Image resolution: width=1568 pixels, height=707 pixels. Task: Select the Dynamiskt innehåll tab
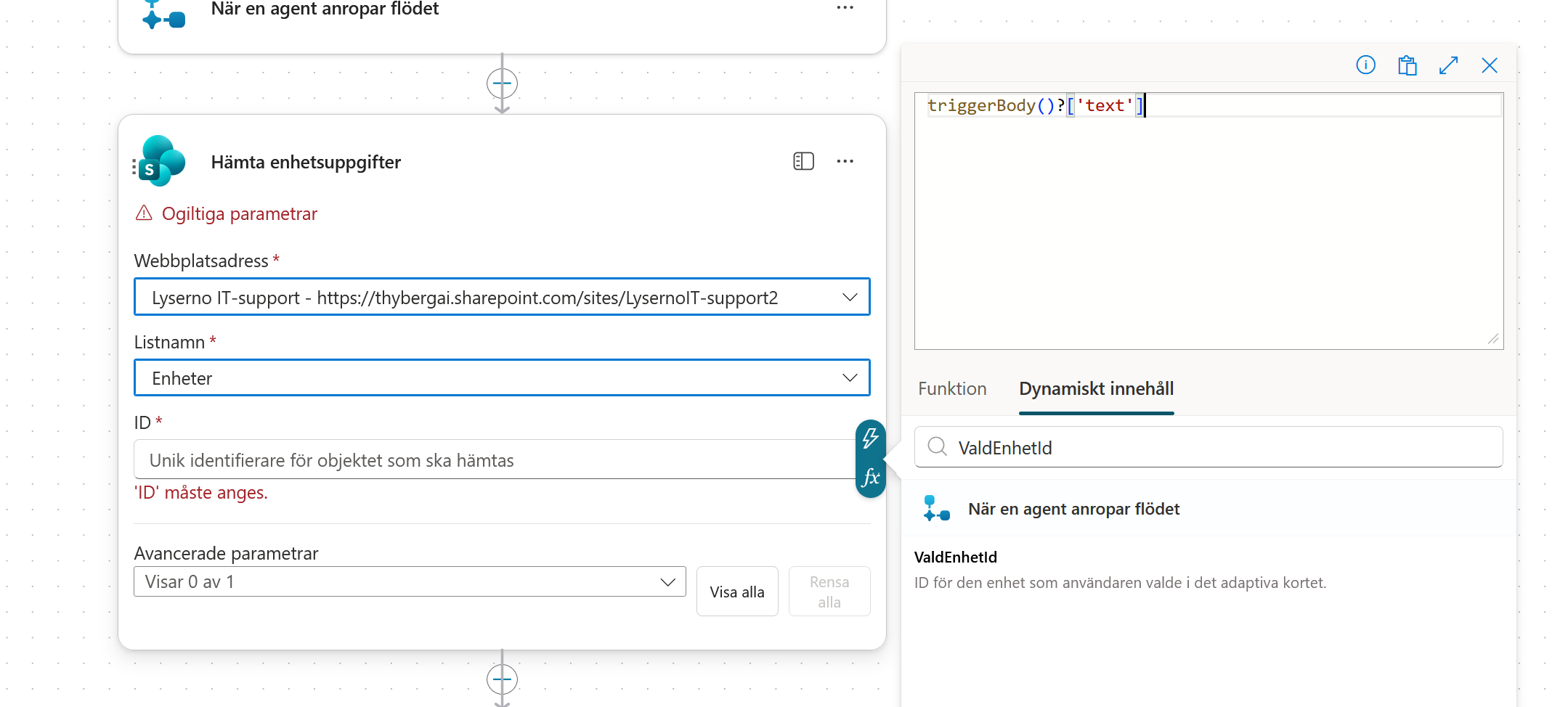[x=1096, y=389]
